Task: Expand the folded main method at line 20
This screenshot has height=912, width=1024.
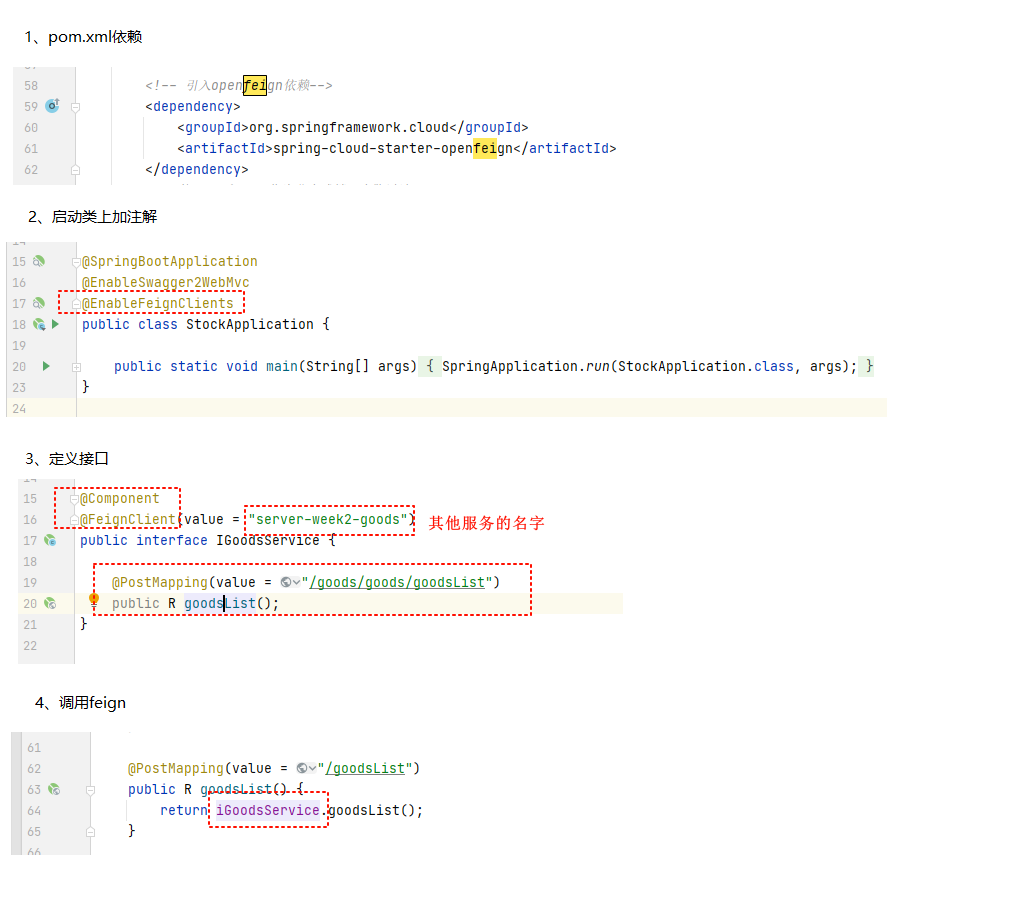Action: (x=76, y=367)
